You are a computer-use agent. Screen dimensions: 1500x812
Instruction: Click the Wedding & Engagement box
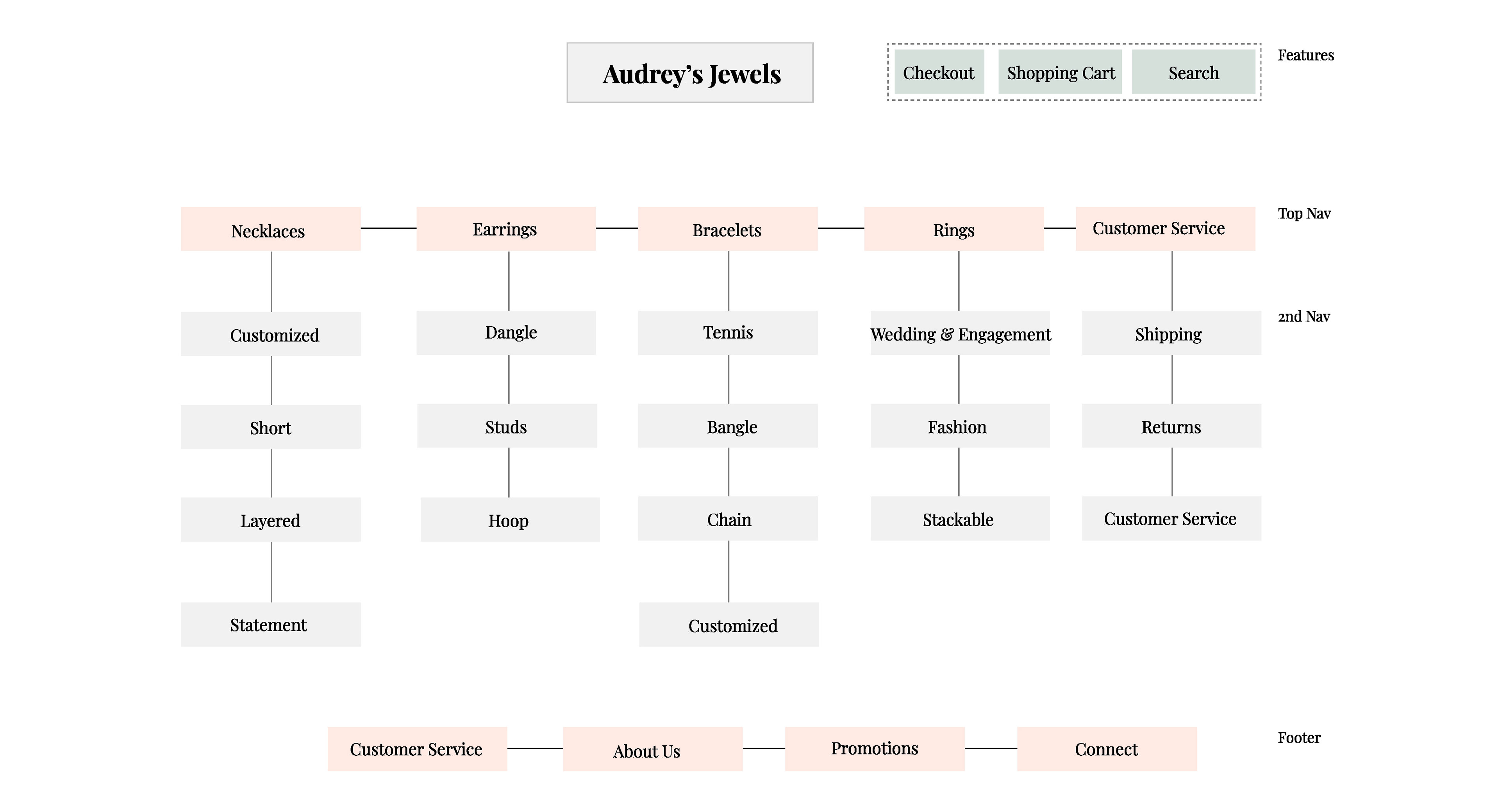[960, 334]
